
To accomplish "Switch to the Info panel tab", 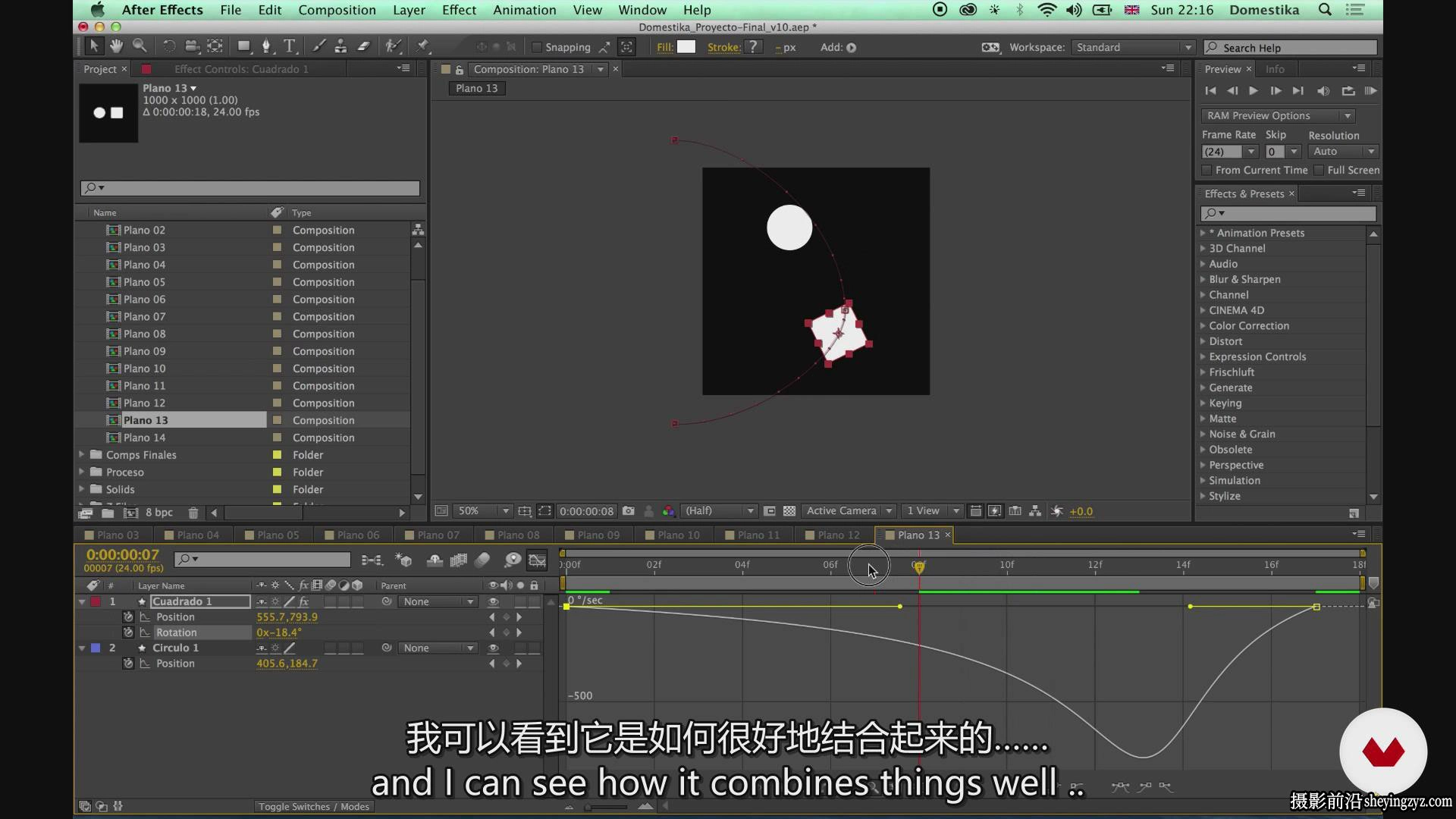I will tap(1275, 69).
